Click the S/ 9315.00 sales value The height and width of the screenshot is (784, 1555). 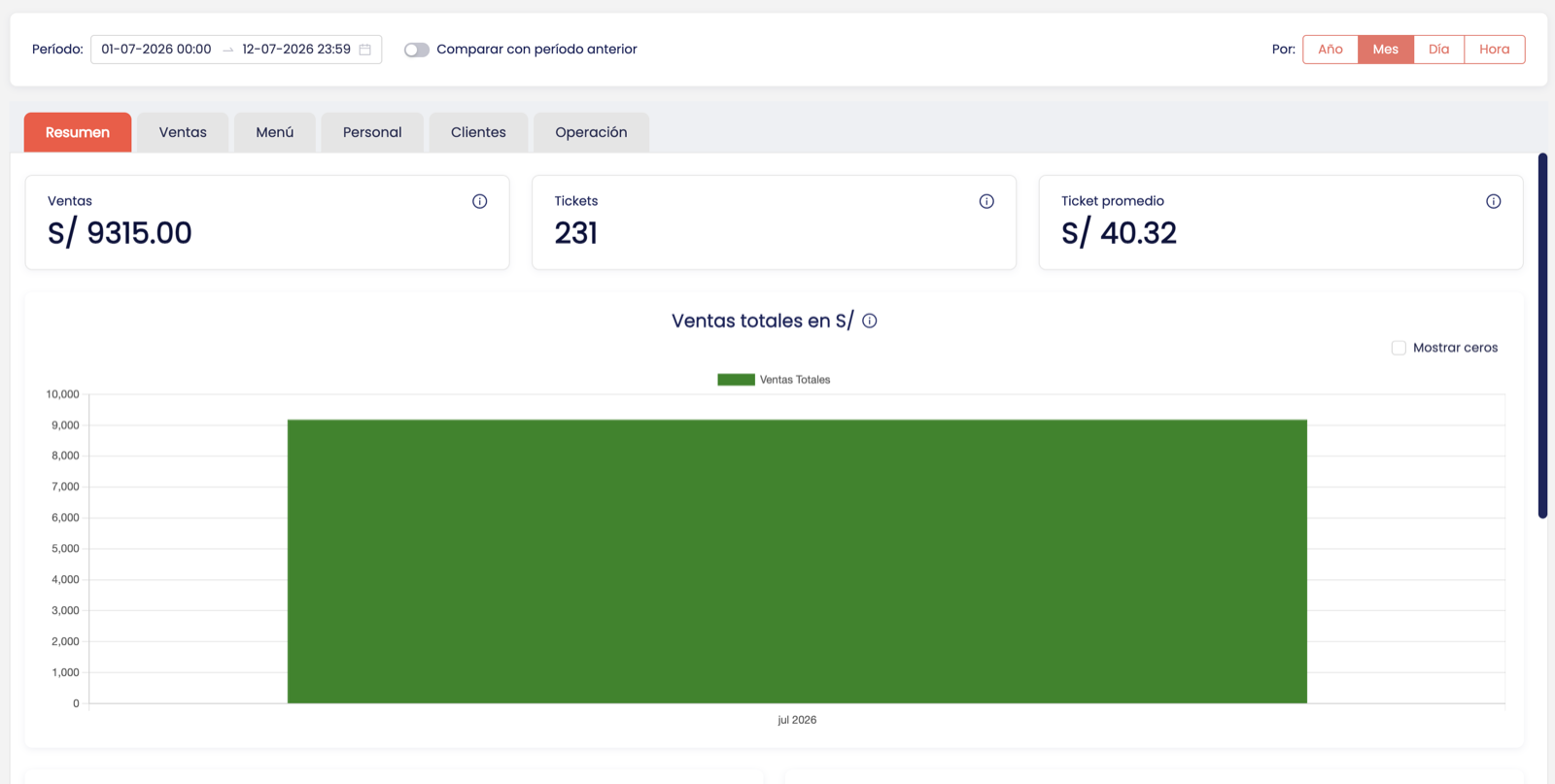(x=120, y=233)
